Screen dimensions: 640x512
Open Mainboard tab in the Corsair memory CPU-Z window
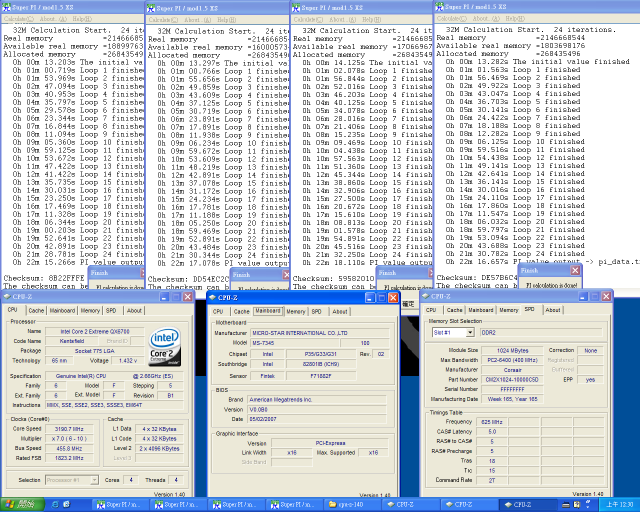(x=481, y=310)
